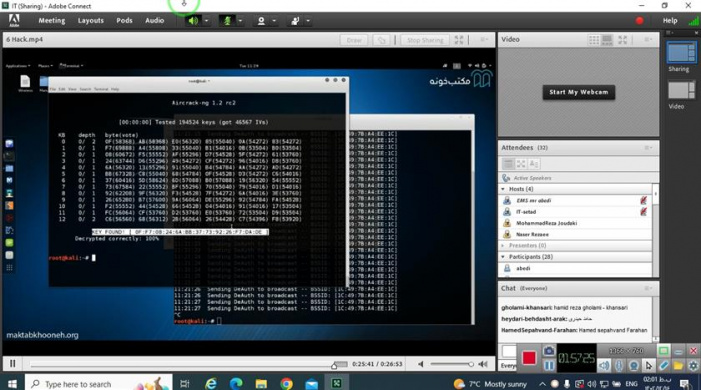Collapse the Participants (28) group
Screen dimensions: 701x390
pos(503,257)
